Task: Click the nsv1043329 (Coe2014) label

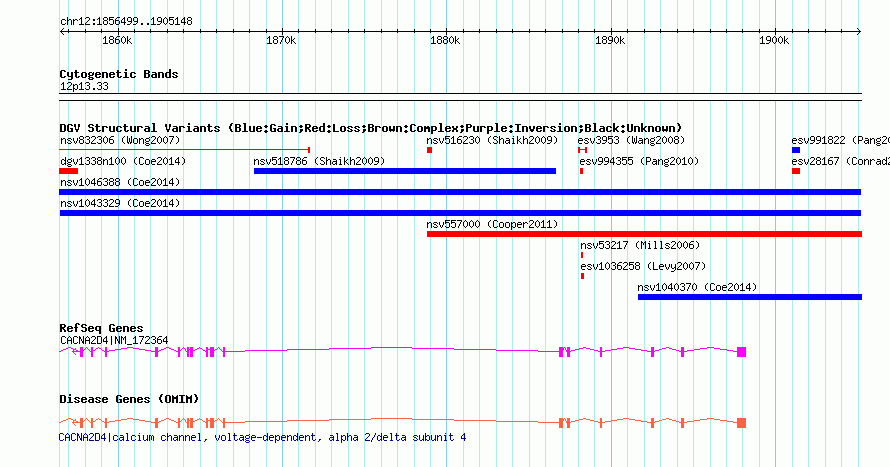Action: coord(120,203)
